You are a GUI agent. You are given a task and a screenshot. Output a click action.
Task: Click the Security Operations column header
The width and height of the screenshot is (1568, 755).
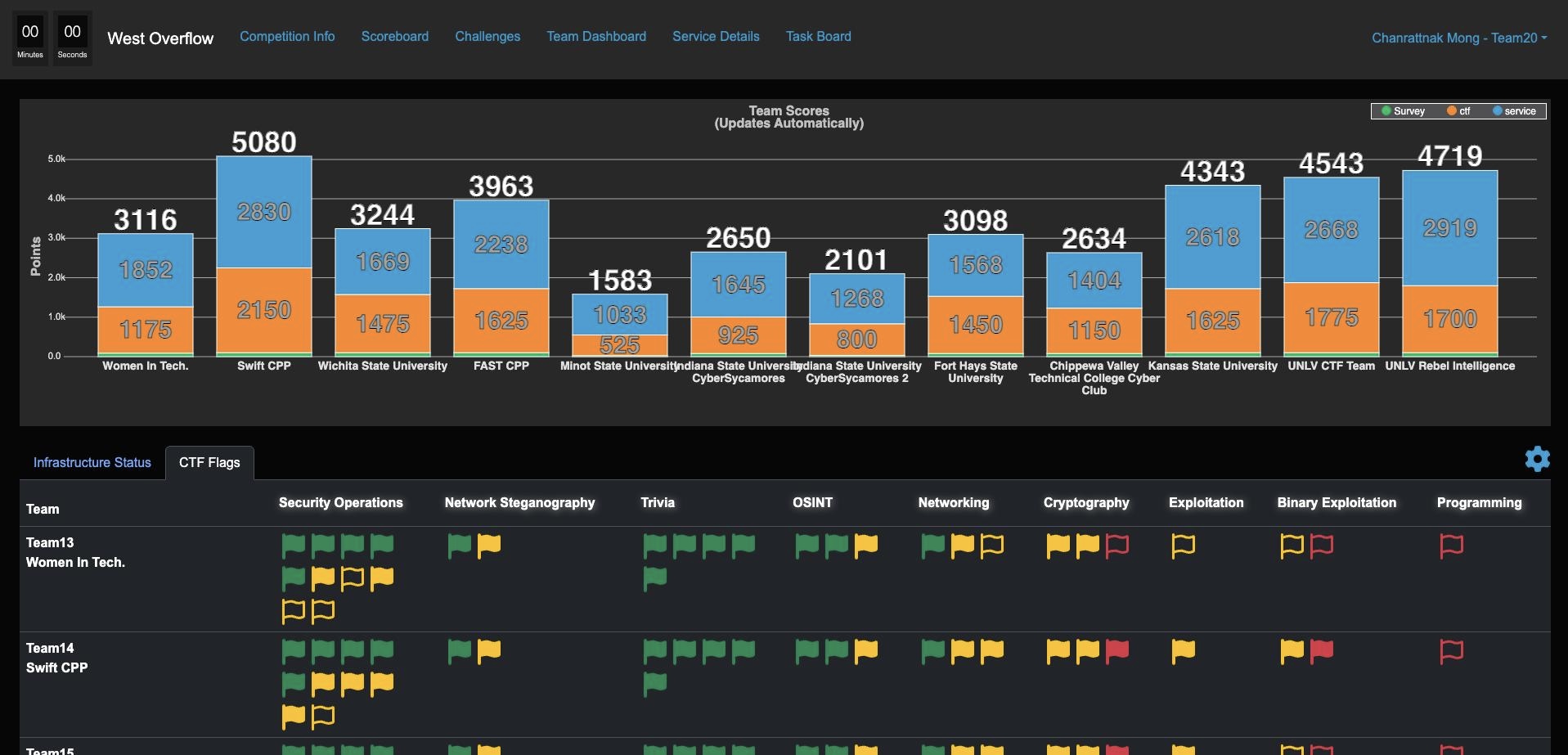(x=341, y=502)
